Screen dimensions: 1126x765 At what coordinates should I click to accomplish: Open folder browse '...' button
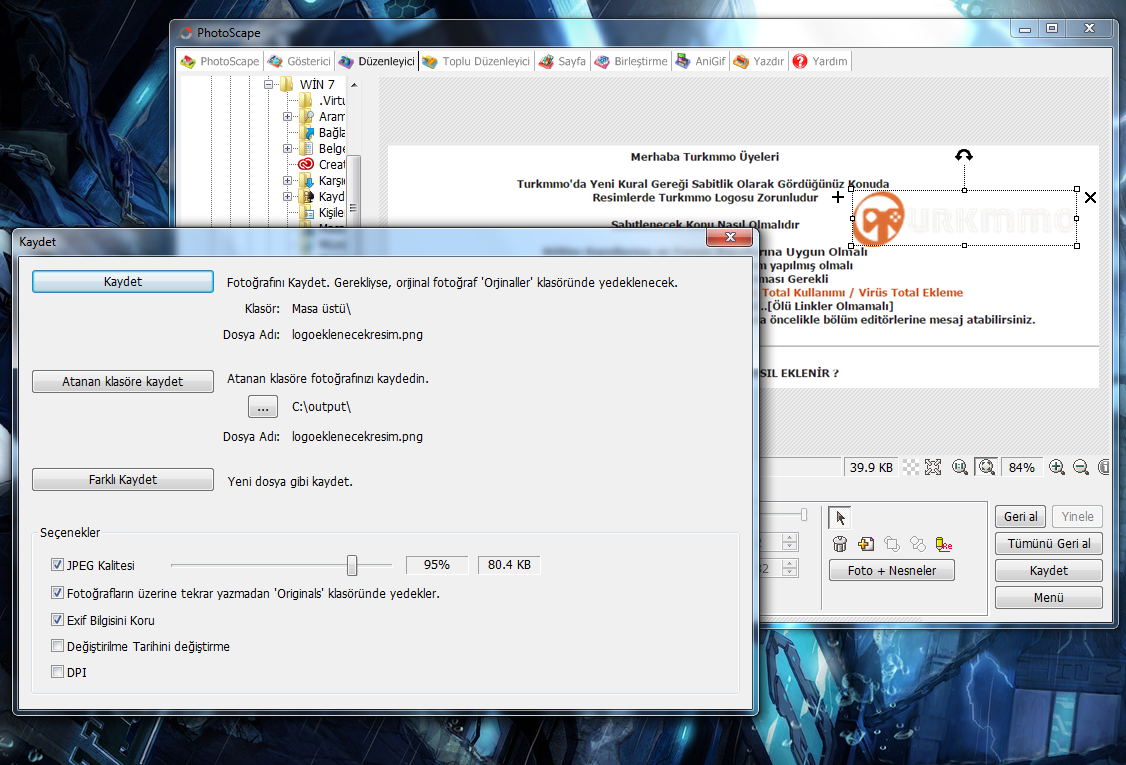[263, 407]
